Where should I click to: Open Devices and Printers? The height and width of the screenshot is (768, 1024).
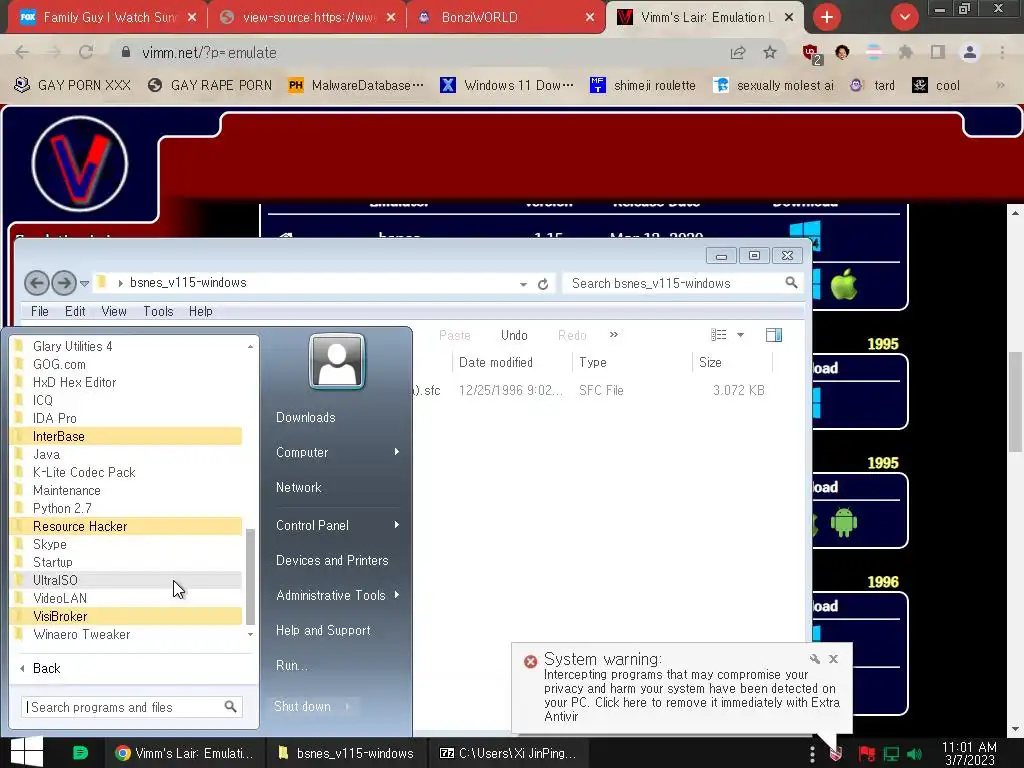[x=332, y=560]
